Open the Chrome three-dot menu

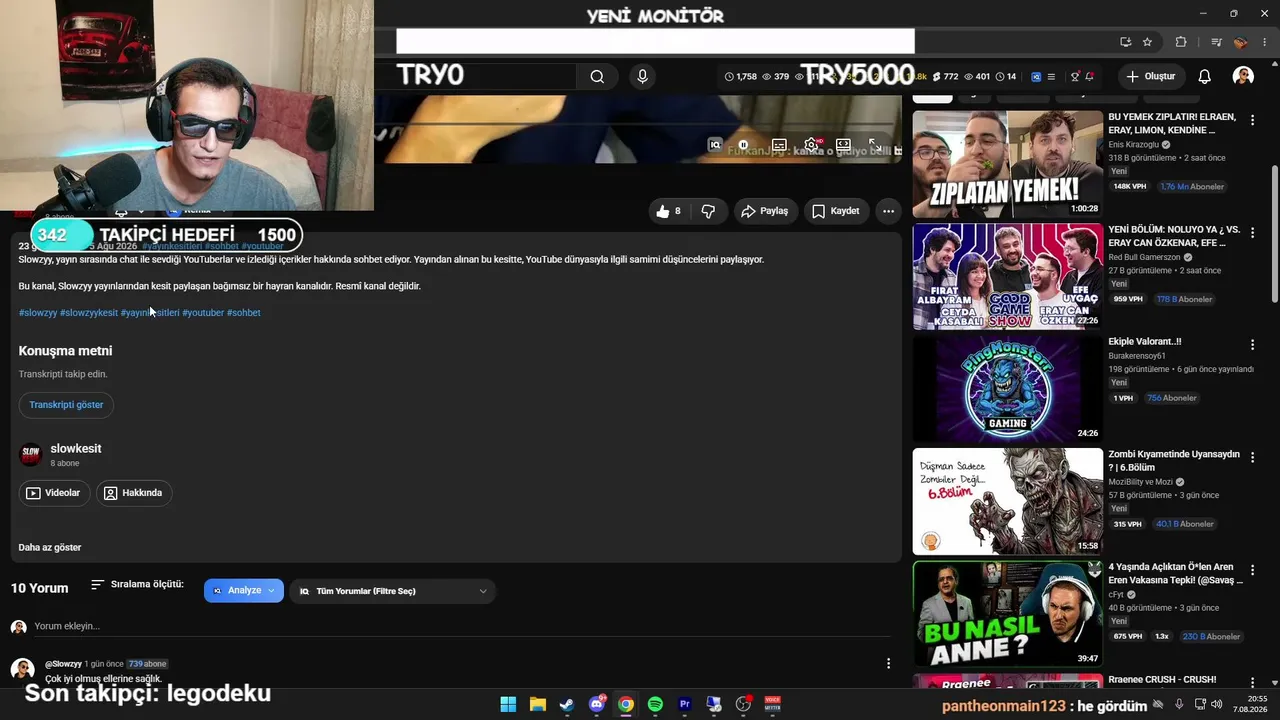tap(1264, 42)
